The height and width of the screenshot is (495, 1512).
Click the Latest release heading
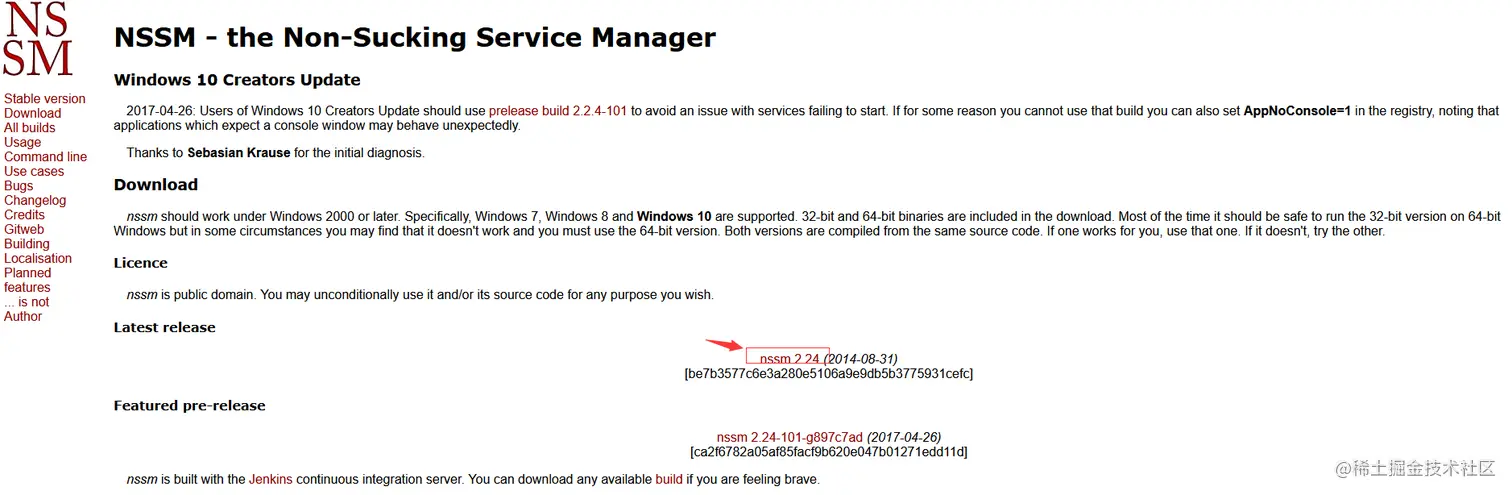(x=165, y=327)
